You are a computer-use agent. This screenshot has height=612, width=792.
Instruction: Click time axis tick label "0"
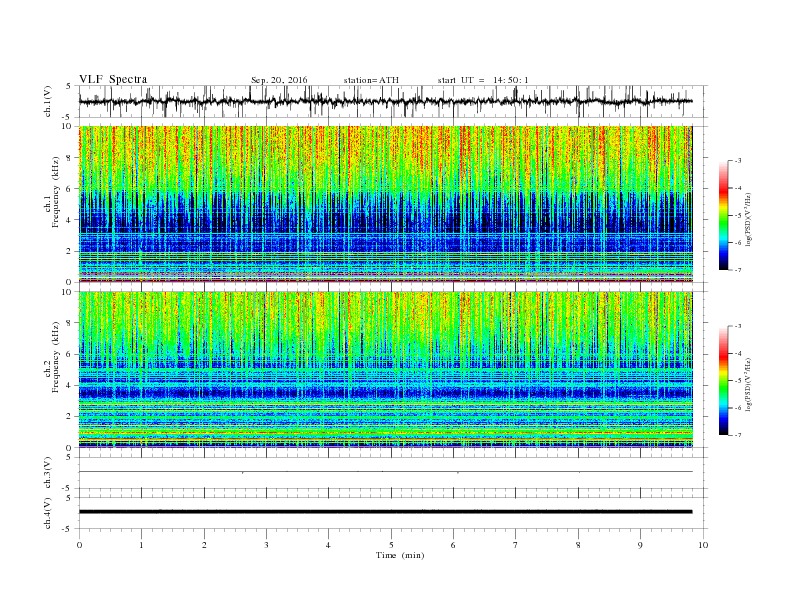point(79,545)
